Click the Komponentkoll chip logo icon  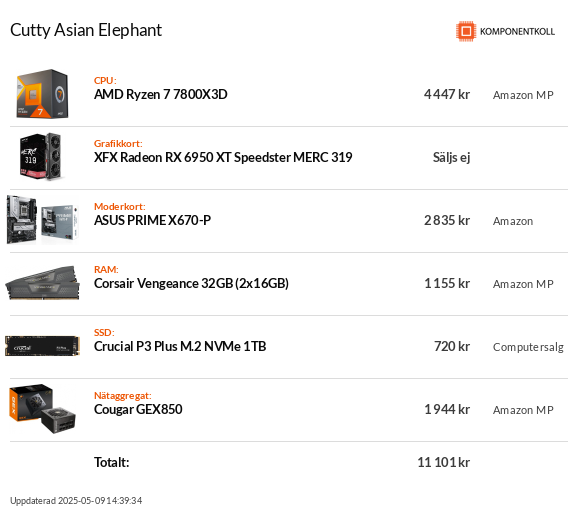466,31
